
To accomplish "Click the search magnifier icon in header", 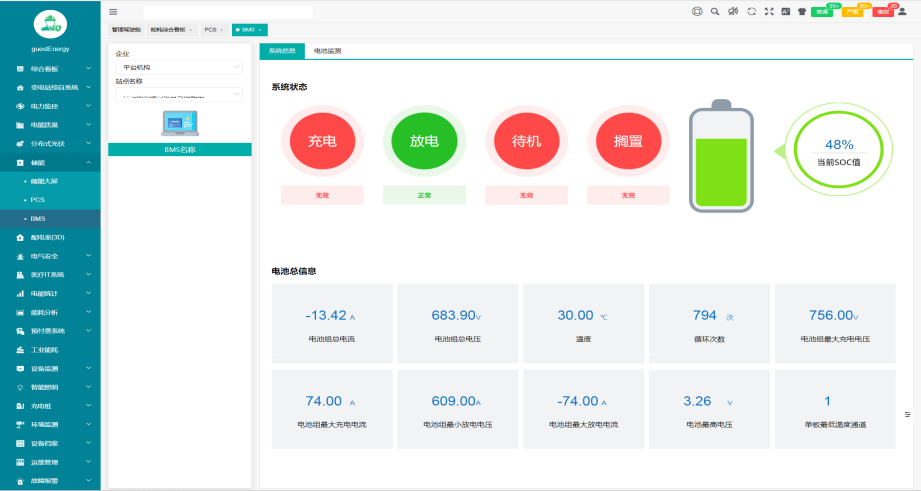I will (715, 12).
